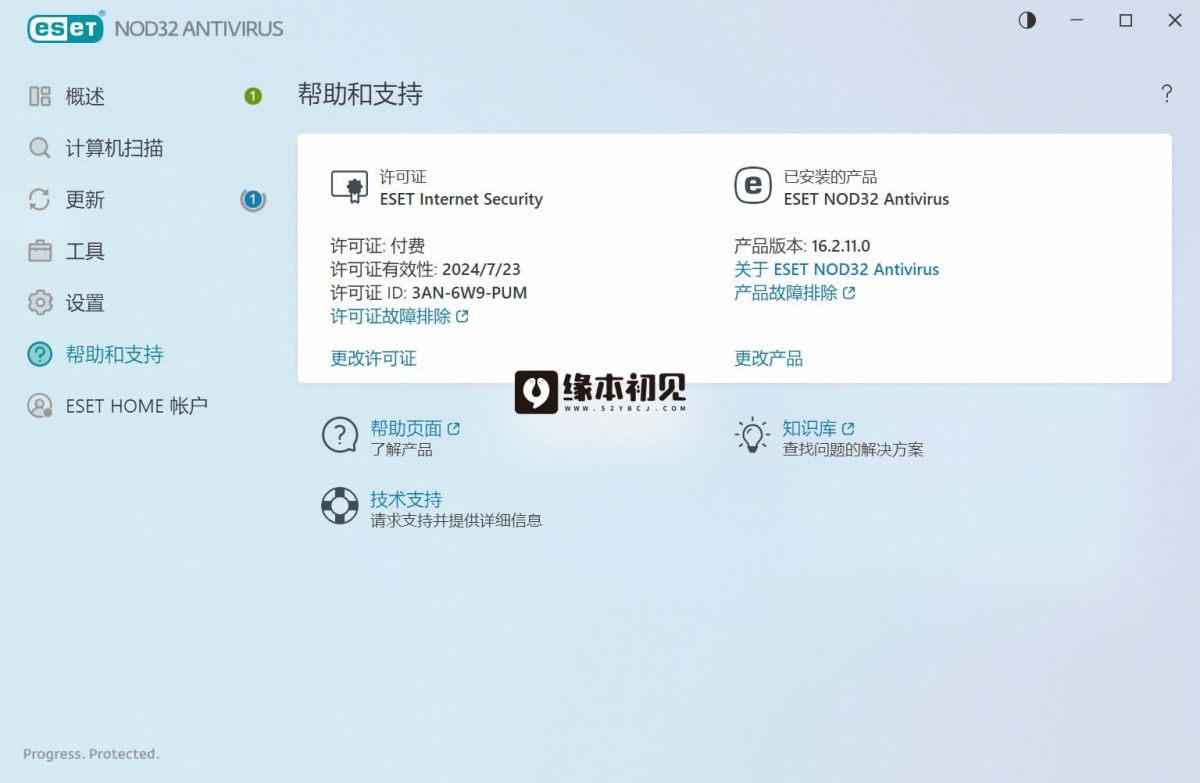Click the 许可证: 付费 line
Image resolution: width=1200 pixels, height=783 pixels.
(378, 245)
